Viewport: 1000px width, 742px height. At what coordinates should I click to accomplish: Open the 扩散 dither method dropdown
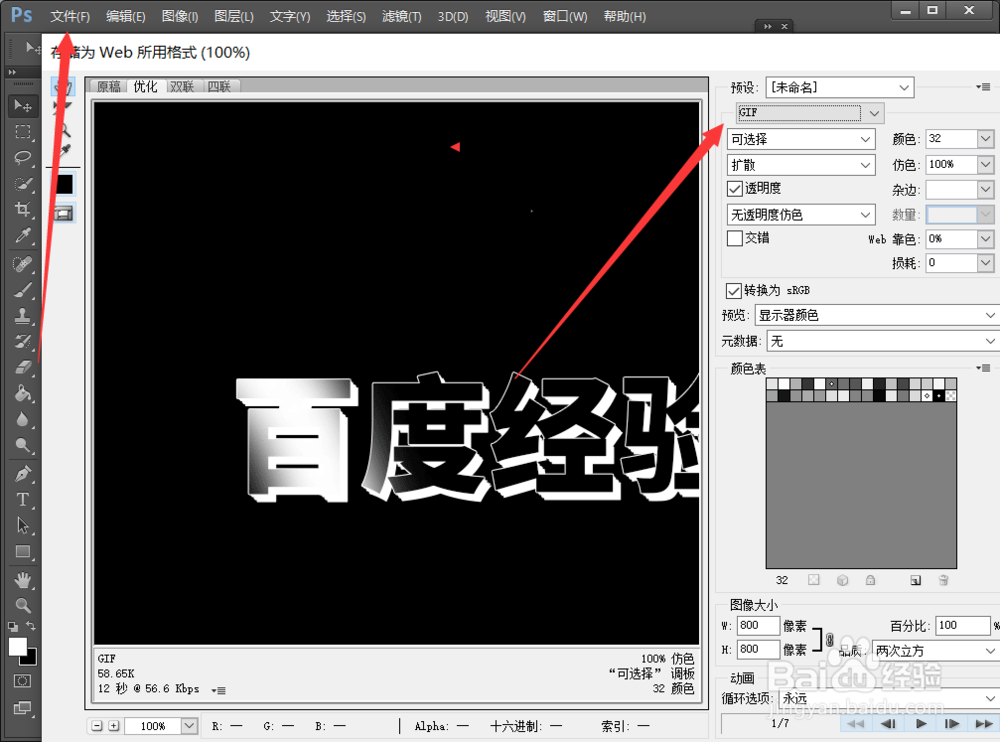click(801, 165)
